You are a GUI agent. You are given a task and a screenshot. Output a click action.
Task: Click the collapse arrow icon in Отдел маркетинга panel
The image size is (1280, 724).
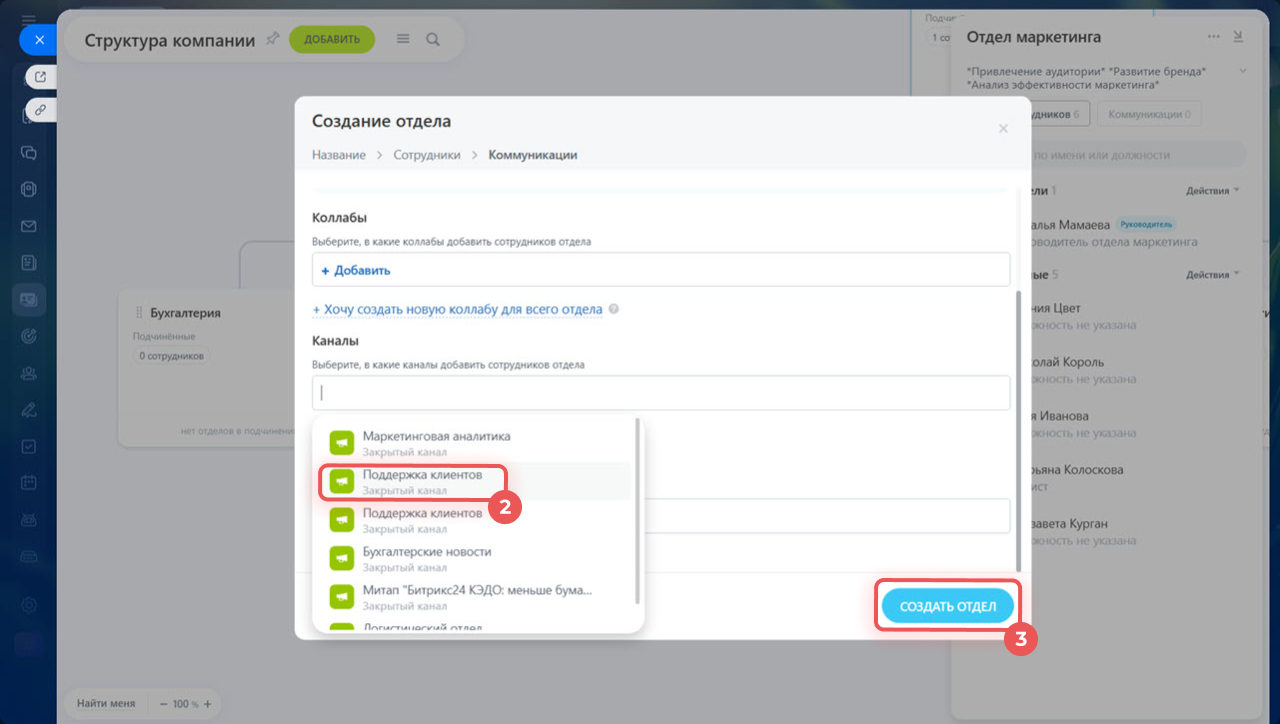pos(1238,36)
